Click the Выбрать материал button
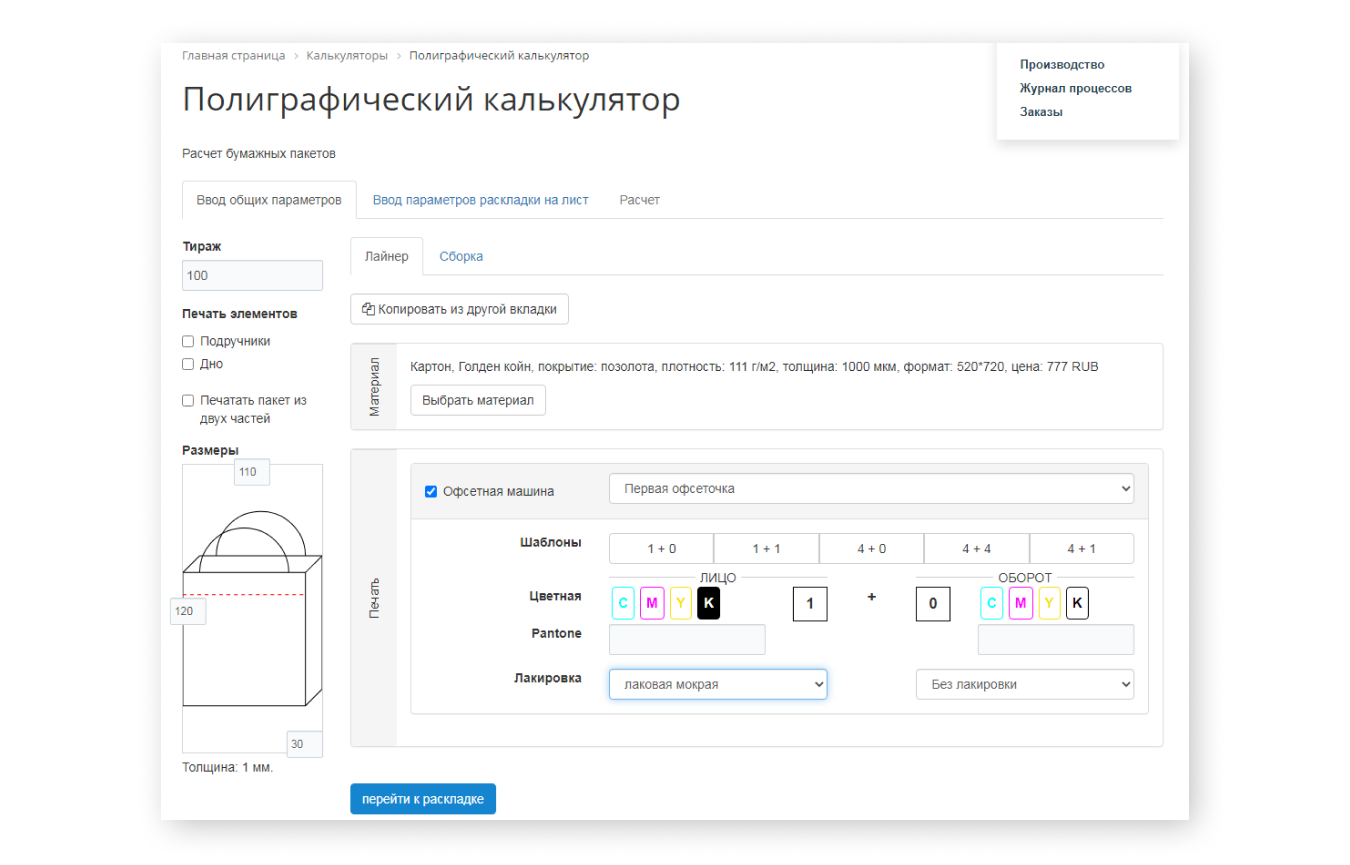1350x865 pixels. 478,400
